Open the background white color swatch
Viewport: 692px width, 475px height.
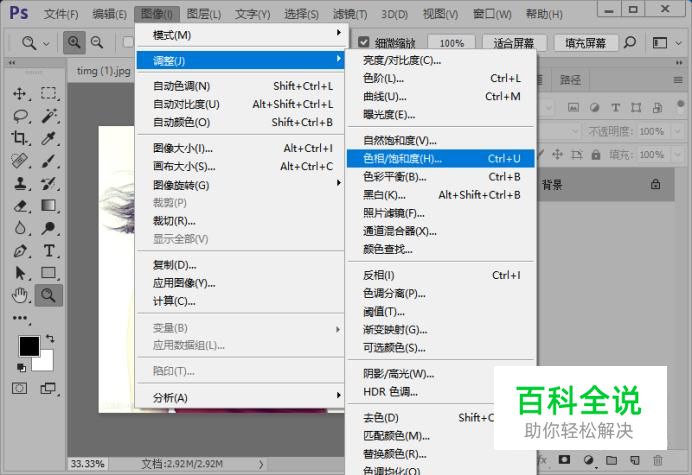tap(46, 362)
